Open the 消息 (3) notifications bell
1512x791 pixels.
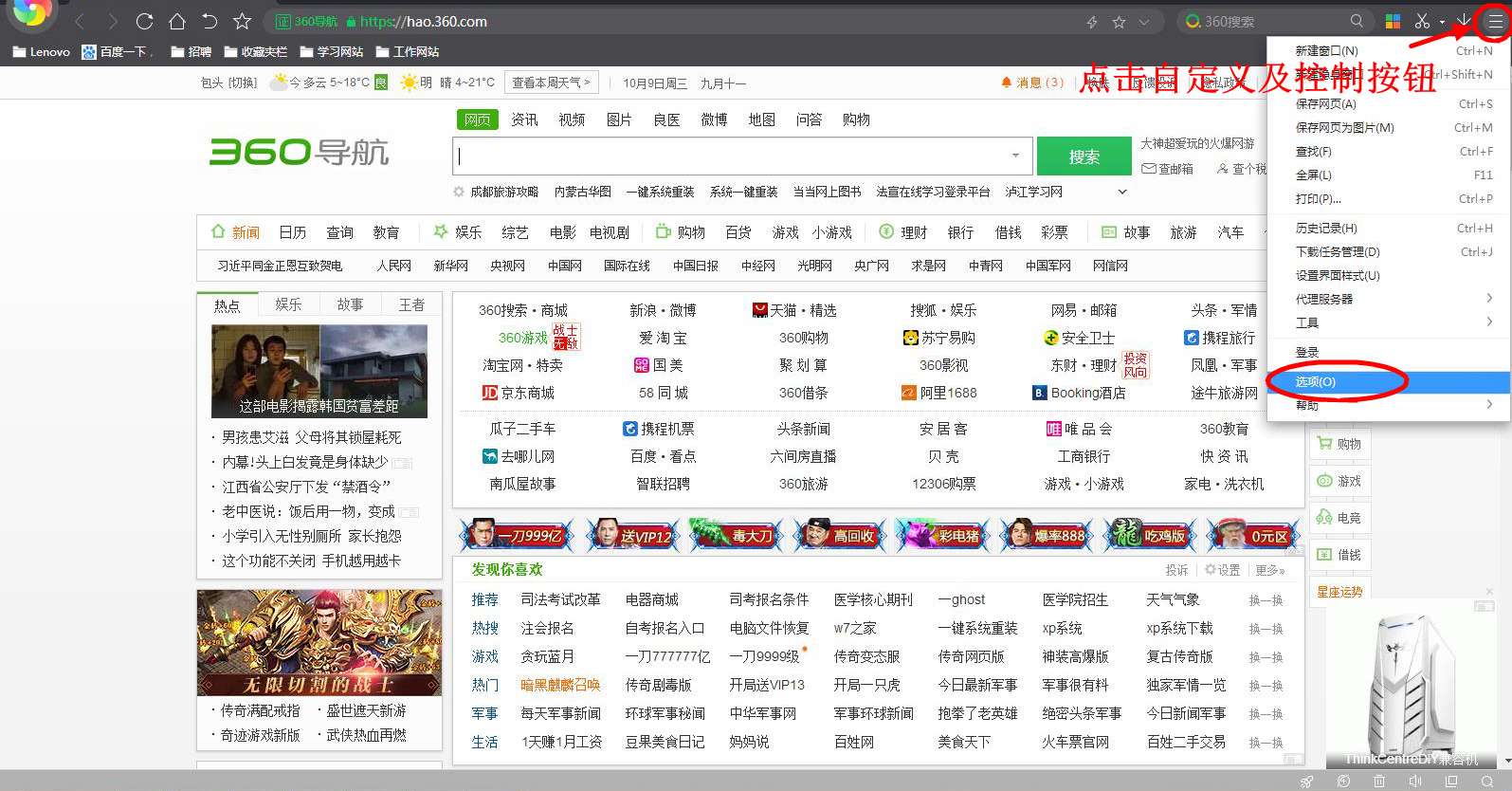coord(1032,83)
